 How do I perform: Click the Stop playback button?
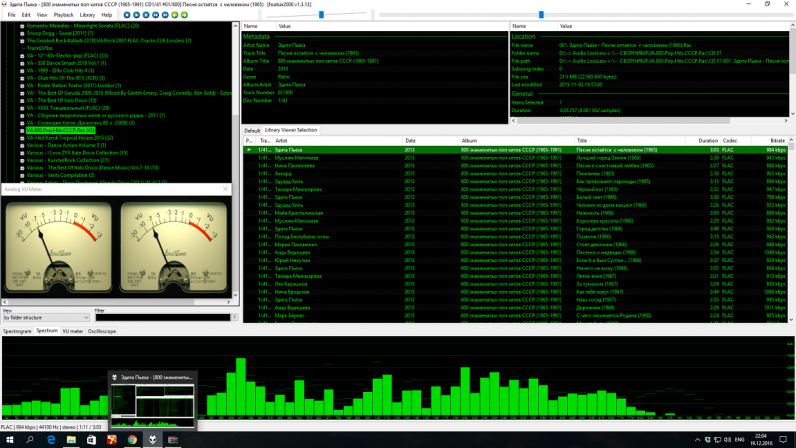click(x=127, y=15)
